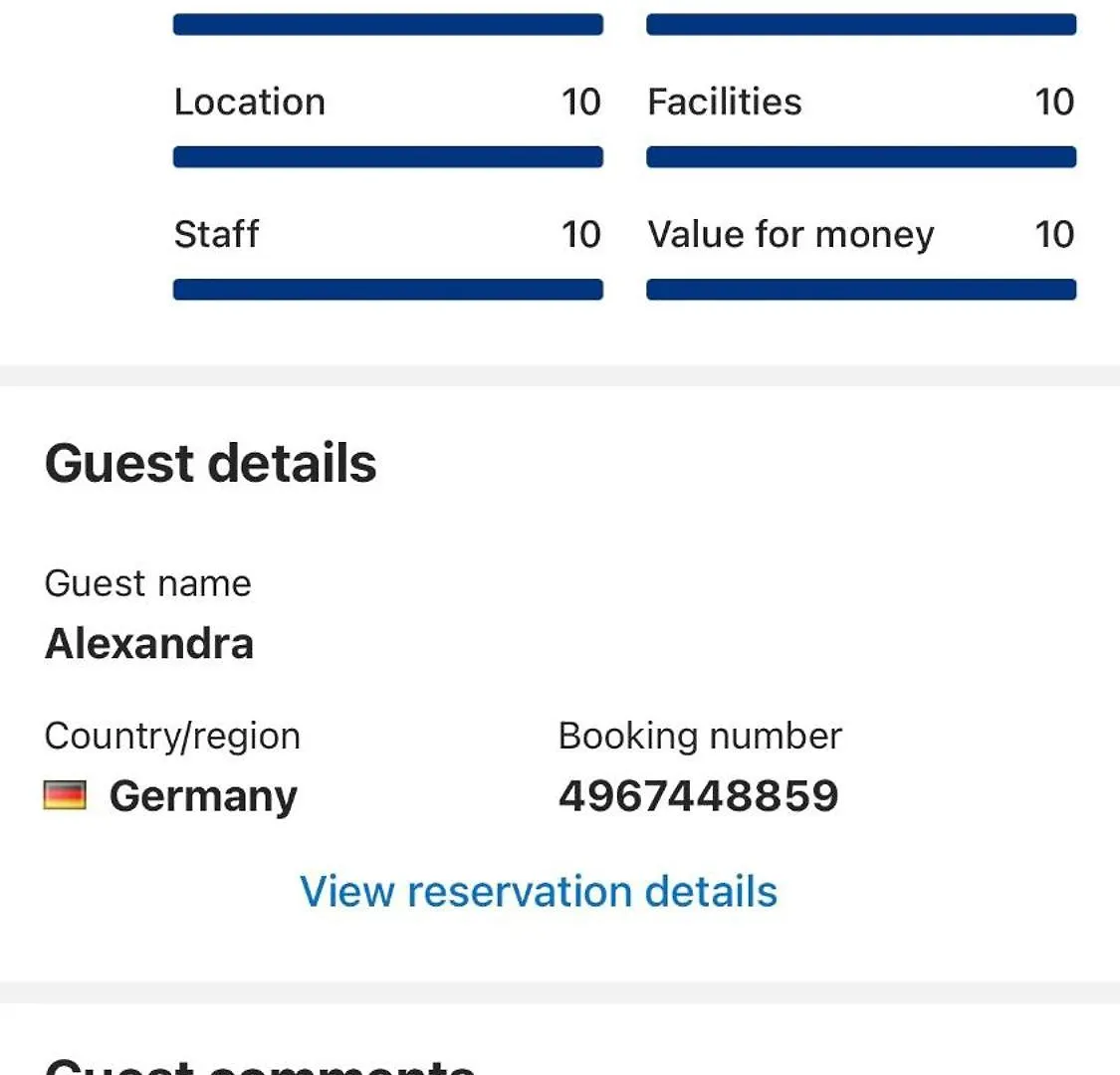The width and height of the screenshot is (1120, 1075).
Task: Click the Country/region field label
Action: click(x=173, y=737)
